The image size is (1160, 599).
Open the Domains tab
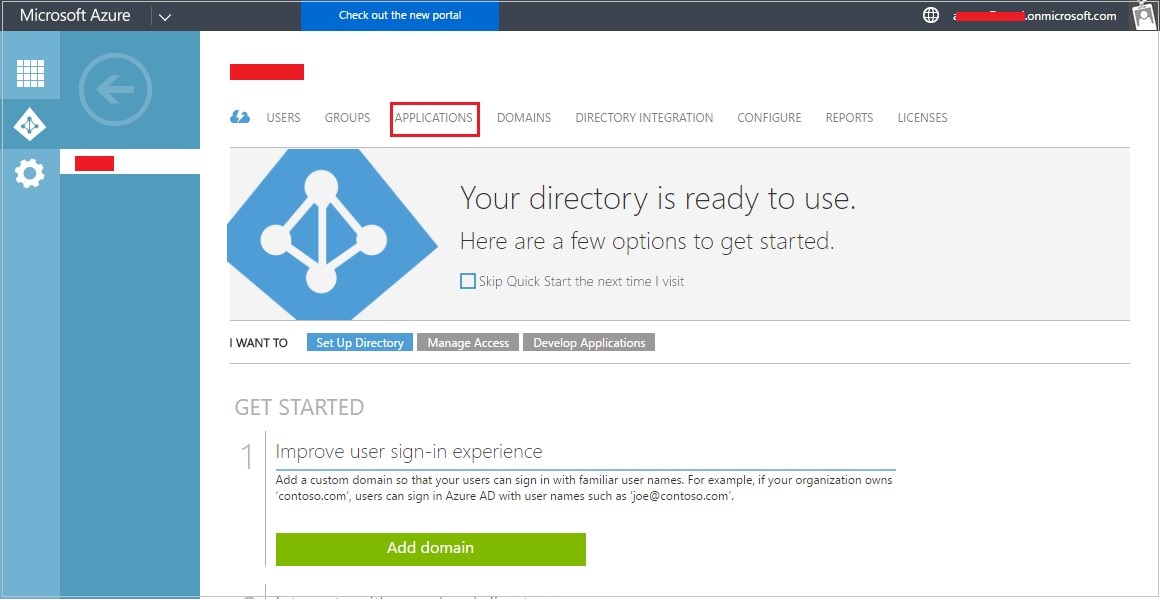pos(524,118)
